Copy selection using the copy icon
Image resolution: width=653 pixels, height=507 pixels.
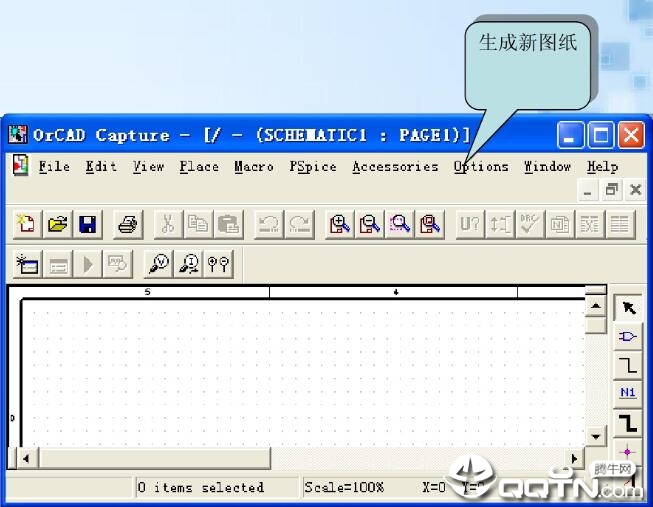click(198, 225)
